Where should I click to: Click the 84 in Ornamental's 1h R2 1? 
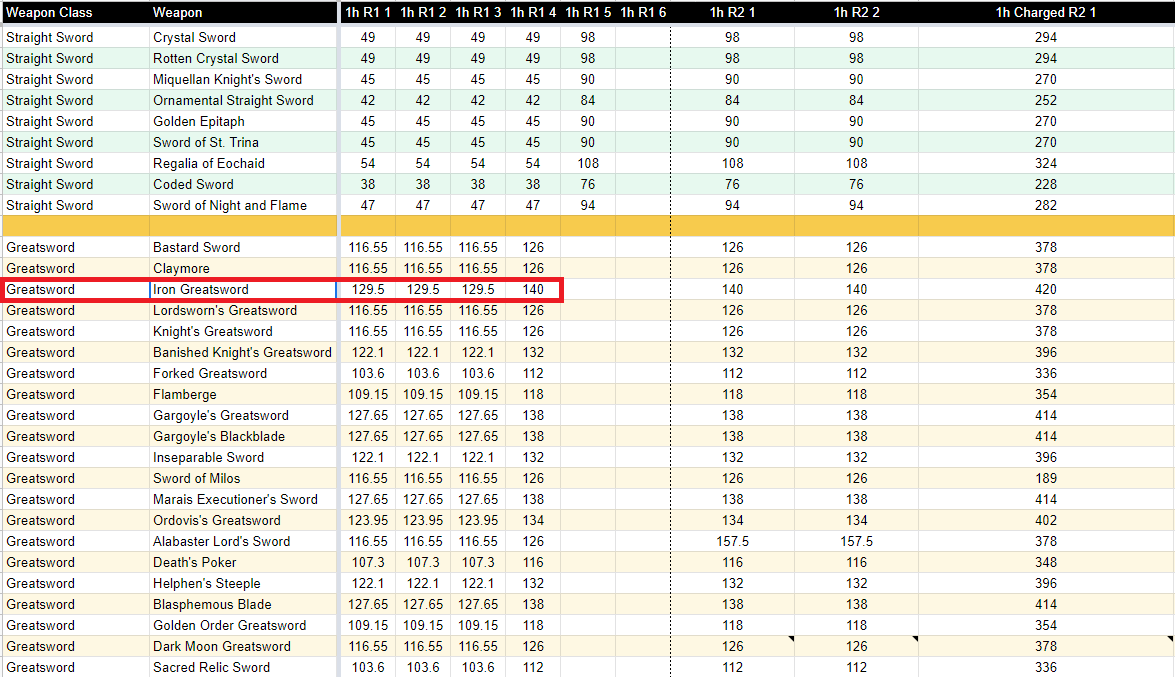pyautogui.click(x=732, y=100)
